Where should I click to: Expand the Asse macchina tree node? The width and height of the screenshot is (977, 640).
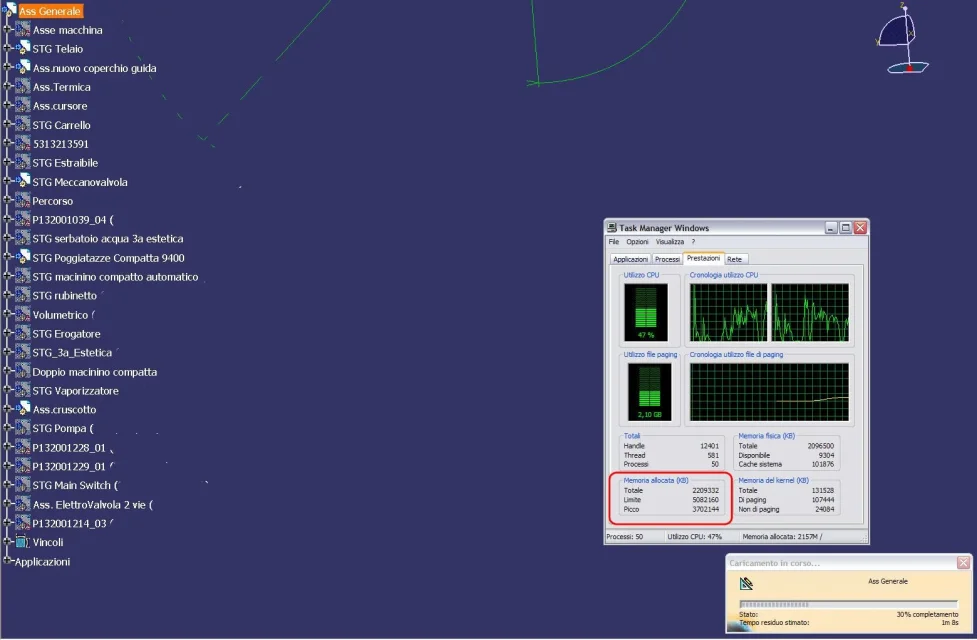[x=7, y=29]
